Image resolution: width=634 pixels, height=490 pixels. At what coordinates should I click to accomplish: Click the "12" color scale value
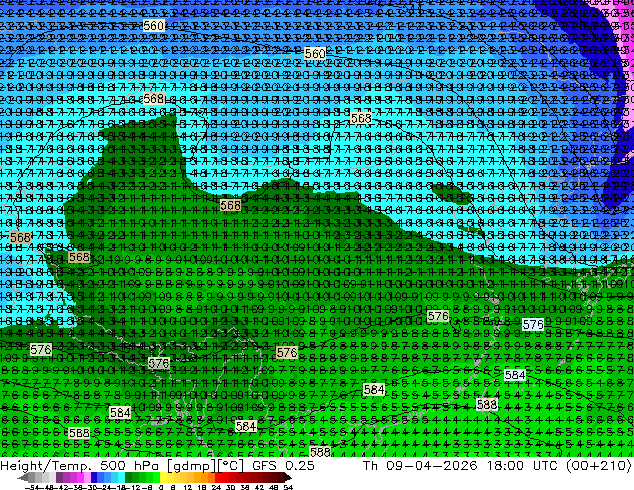tap(187, 487)
